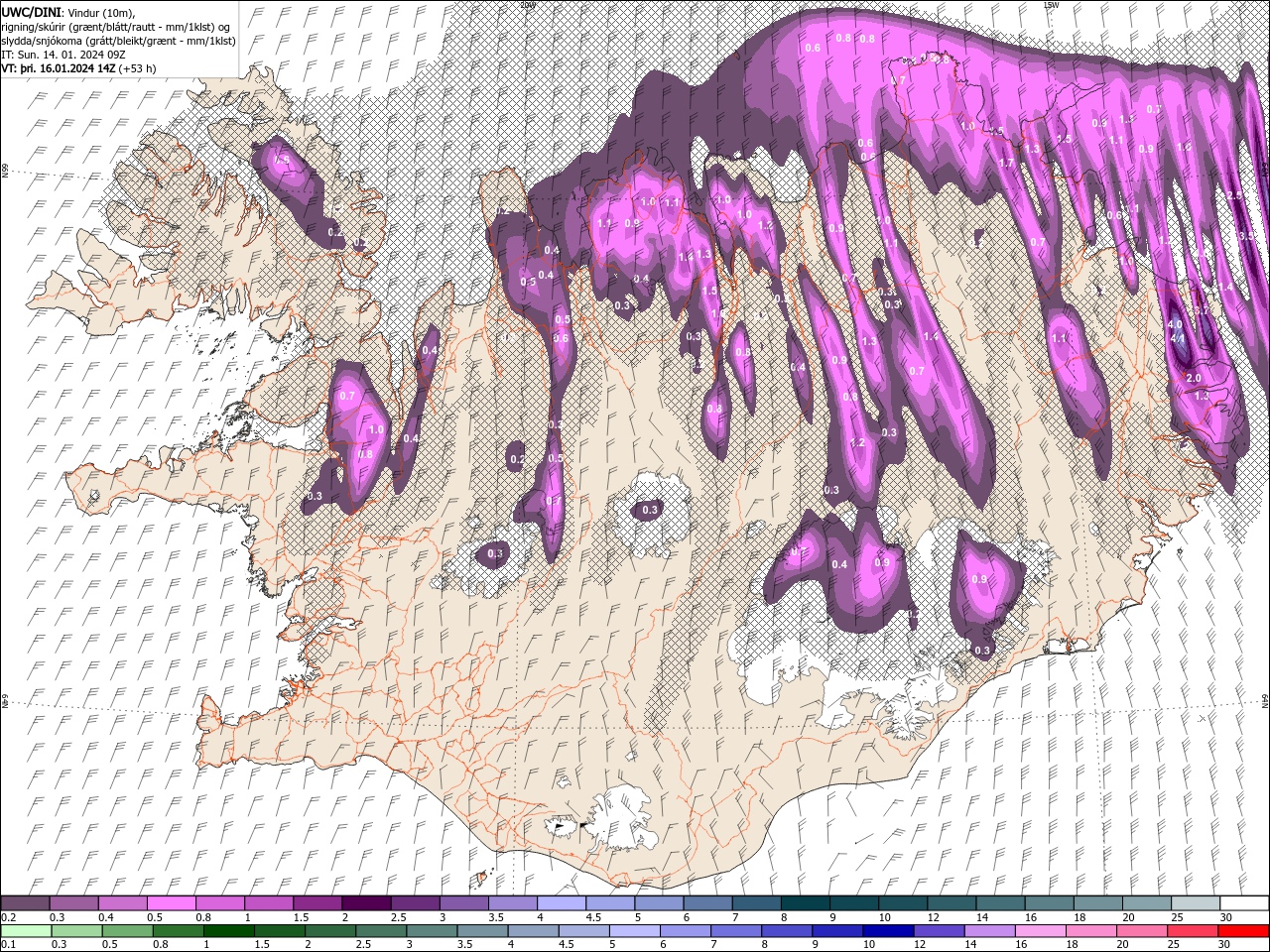This screenshot has height=952, width=1270.
Task: Pick lower legend swatch between 0.5 and 0.8
Action: click(128, 931)
